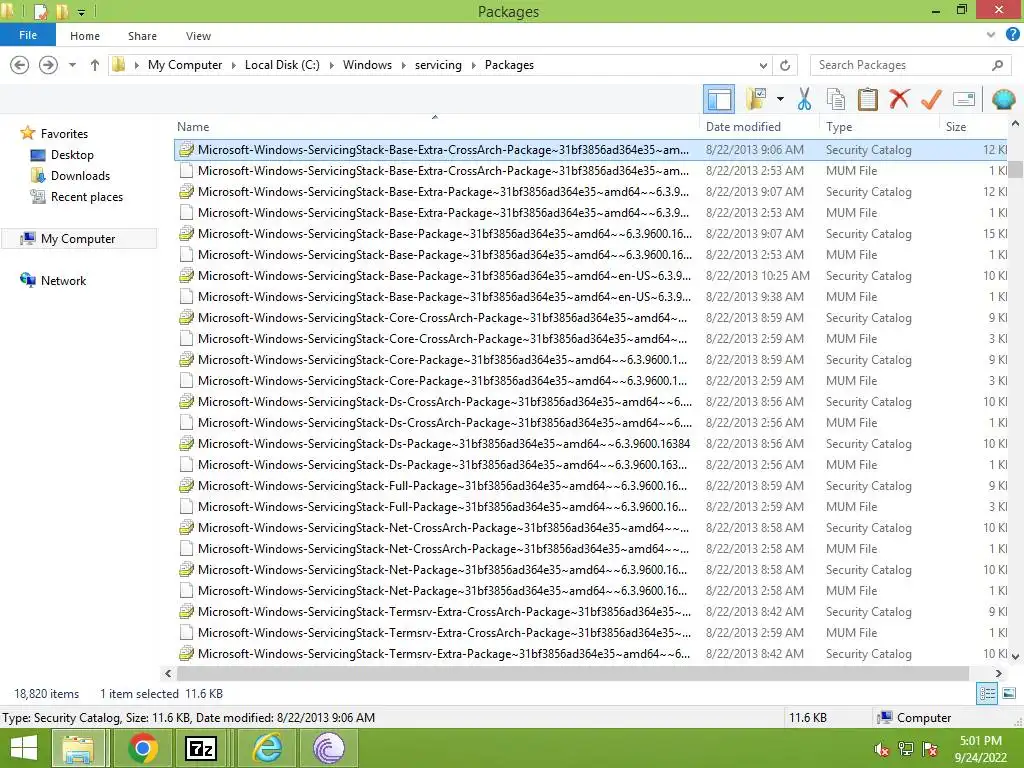Paste using the clipboard toolbar icon
1024x768 pixels.
point(867,99)
